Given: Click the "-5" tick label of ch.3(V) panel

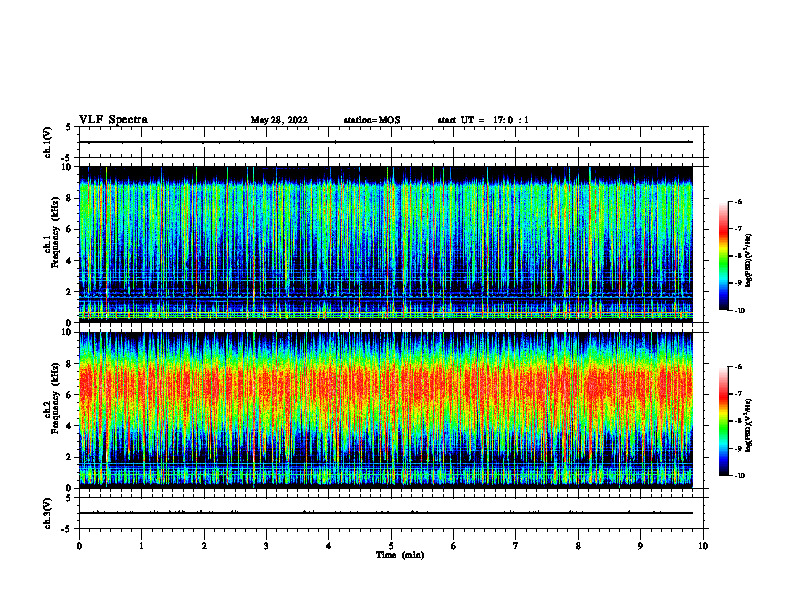Looking at the screenshot, I should coord(67,529).
